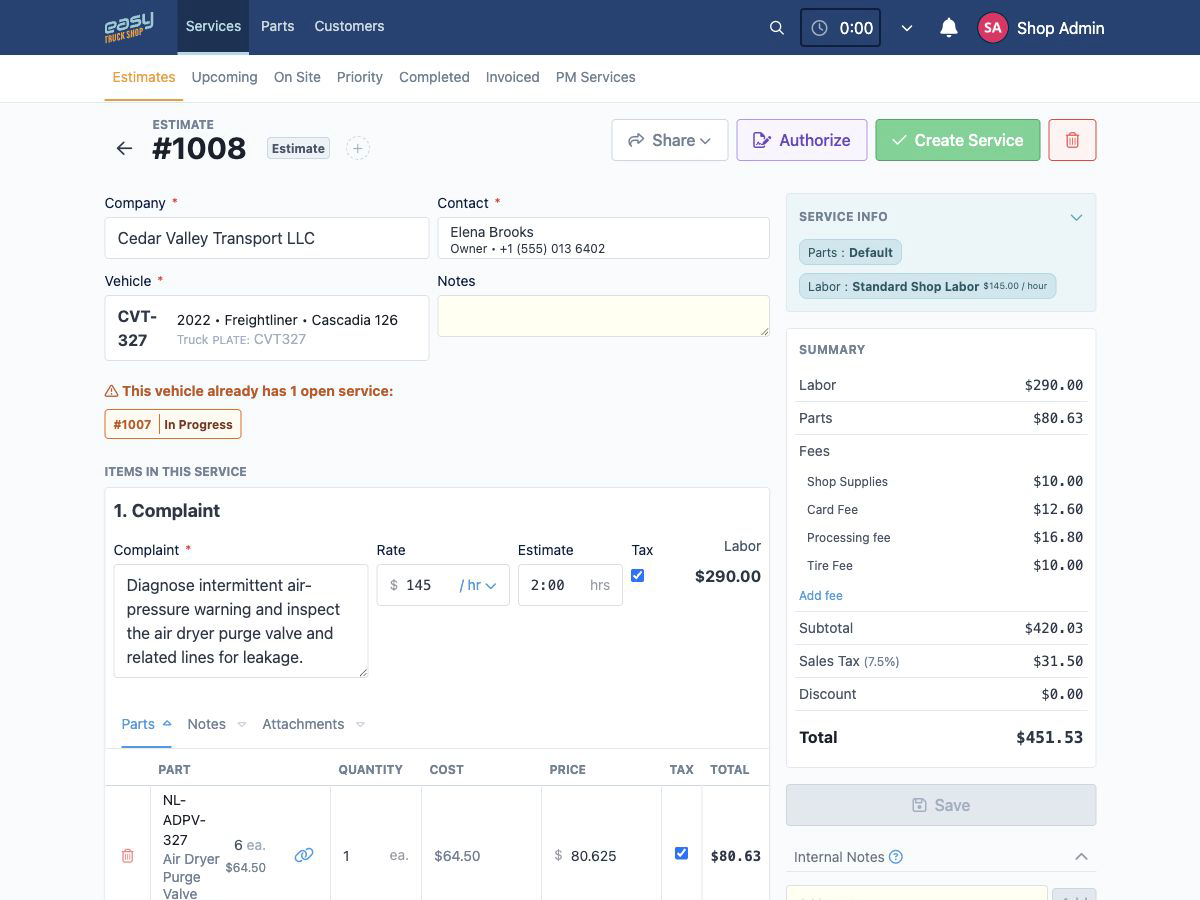Screen dimensions: 1200x900
Task: Toggle the Air Dryer Purge Valve Tax checkbox
Action: pyautogui.click(x=681, y=853)
